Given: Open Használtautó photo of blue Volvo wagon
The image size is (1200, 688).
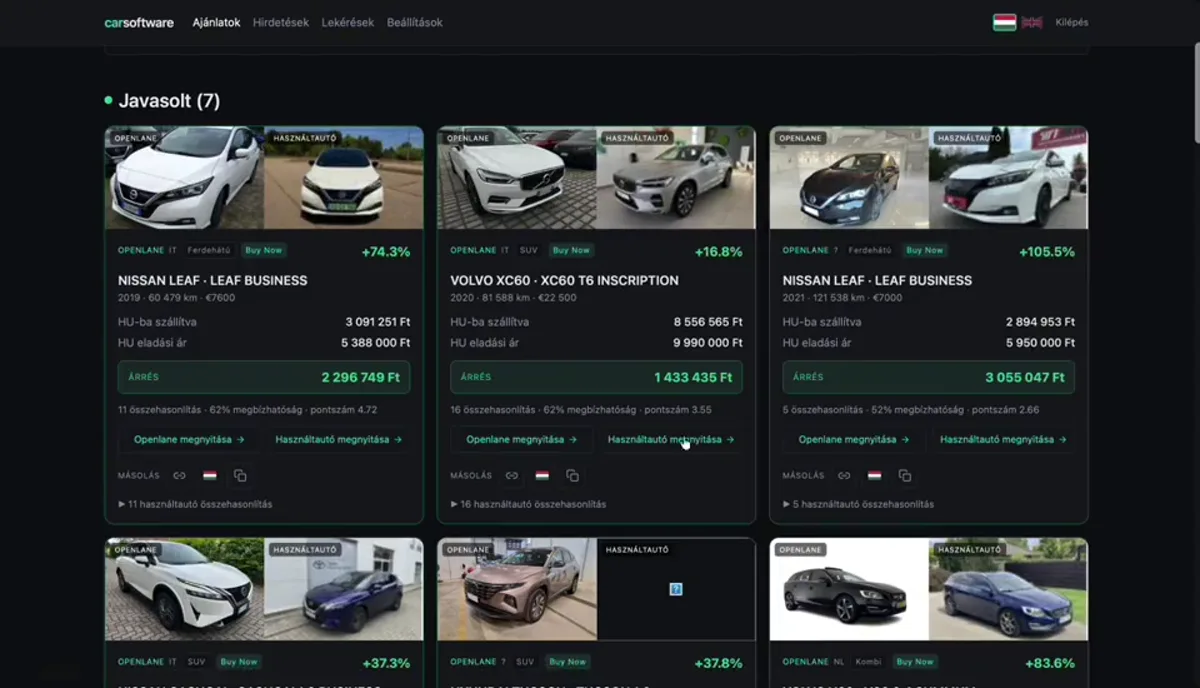Looking at the screenshot, I should pos(1008,590).
